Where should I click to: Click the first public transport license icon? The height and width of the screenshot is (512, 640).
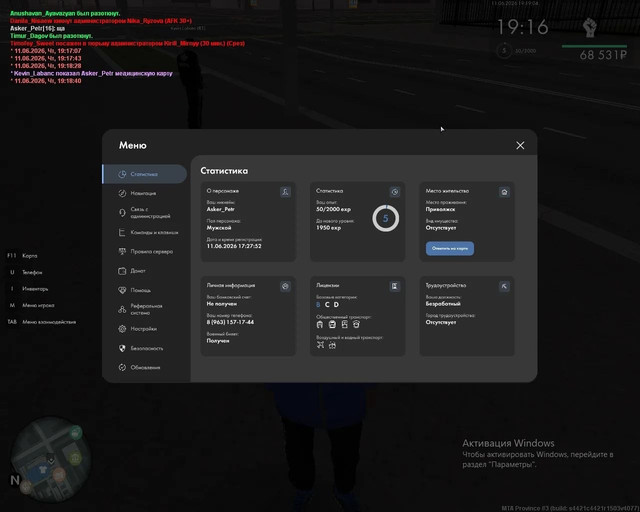tap(320, 324)
